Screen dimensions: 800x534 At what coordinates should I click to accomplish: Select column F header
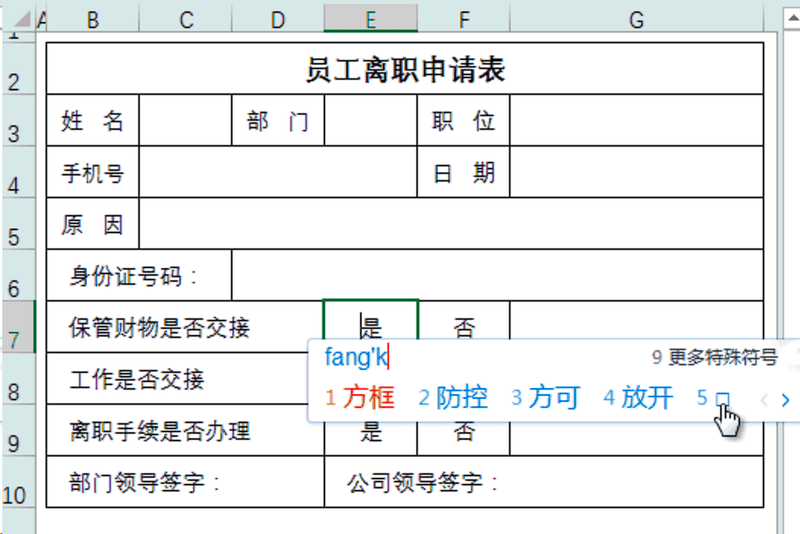pyautogui.click(x=464, y=20)
